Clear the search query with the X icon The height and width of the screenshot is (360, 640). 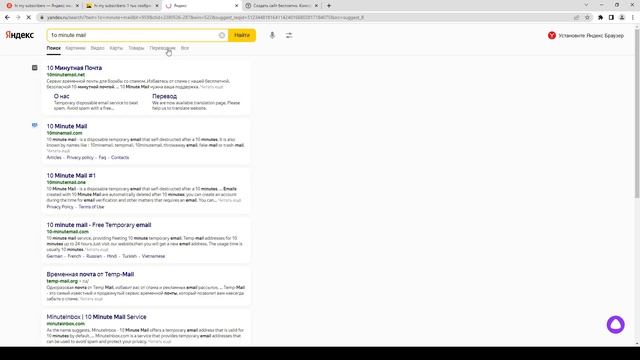coord(222,35)
